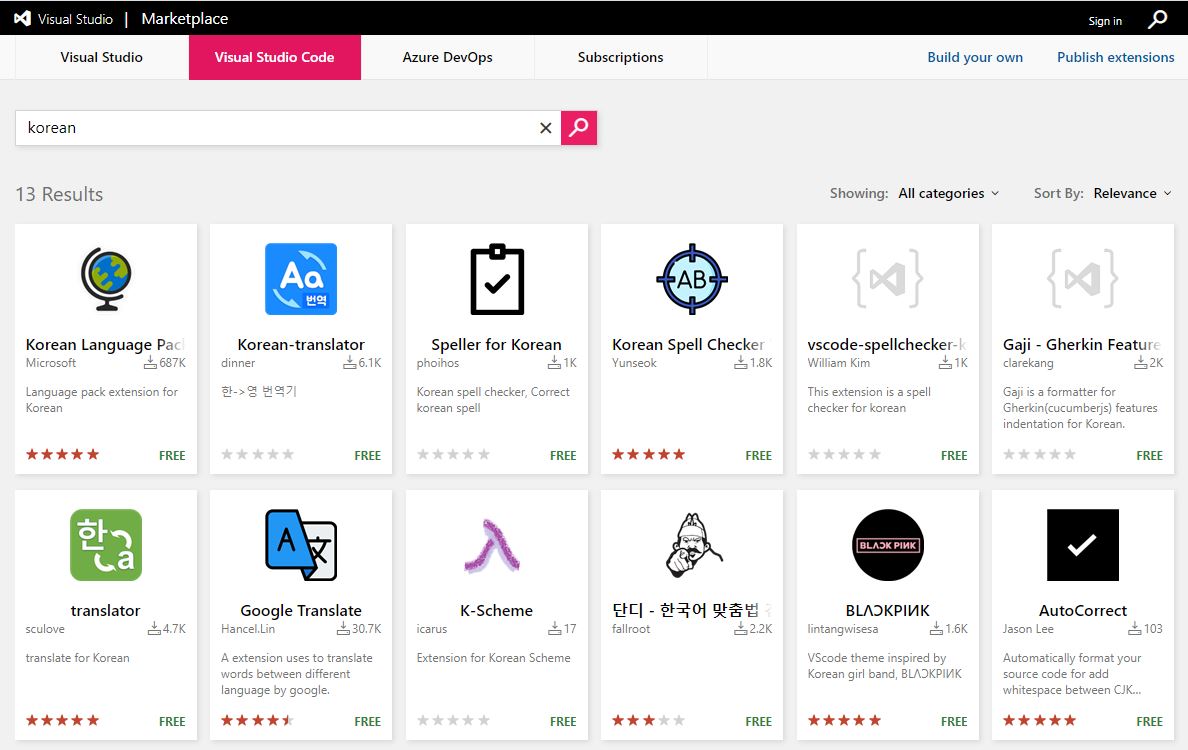Click the Korean Spell Checker title
The width and height of the screenshot is (1188, 750).
pos(688,345)
